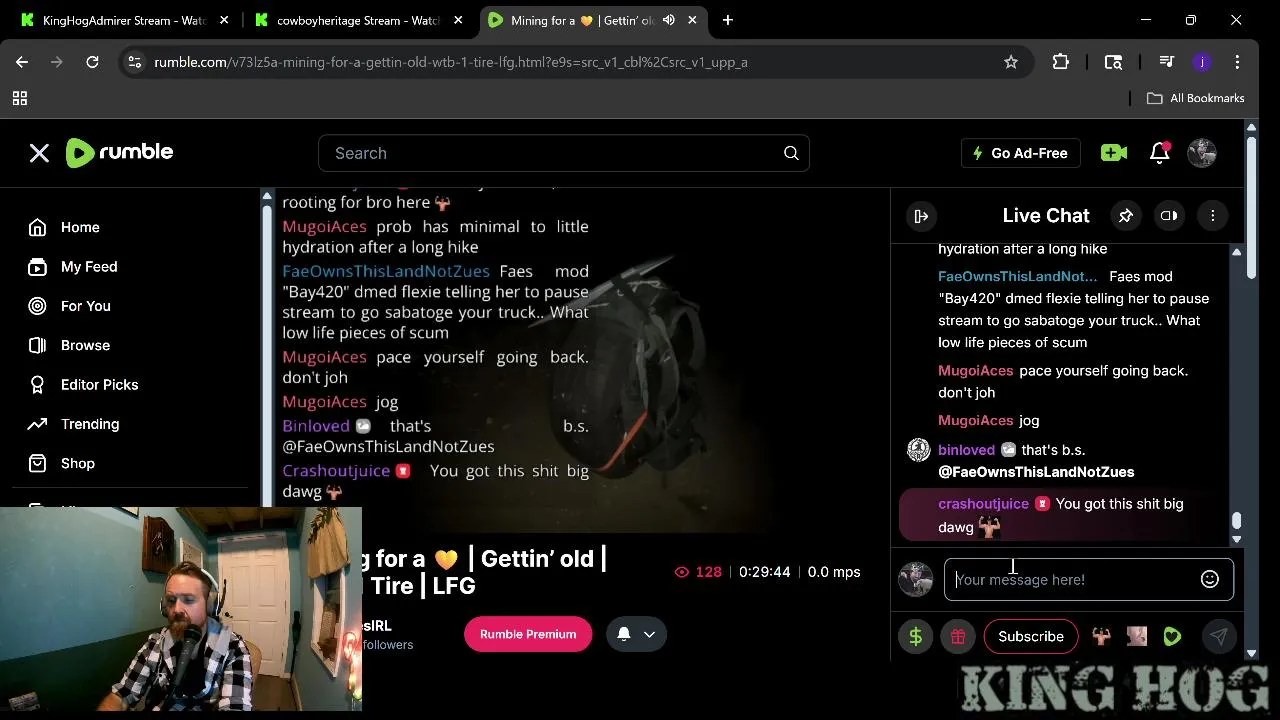Open the emoji picker in message box
Viewport: 1280px width, 720px height.
(x=1210, y=579)
